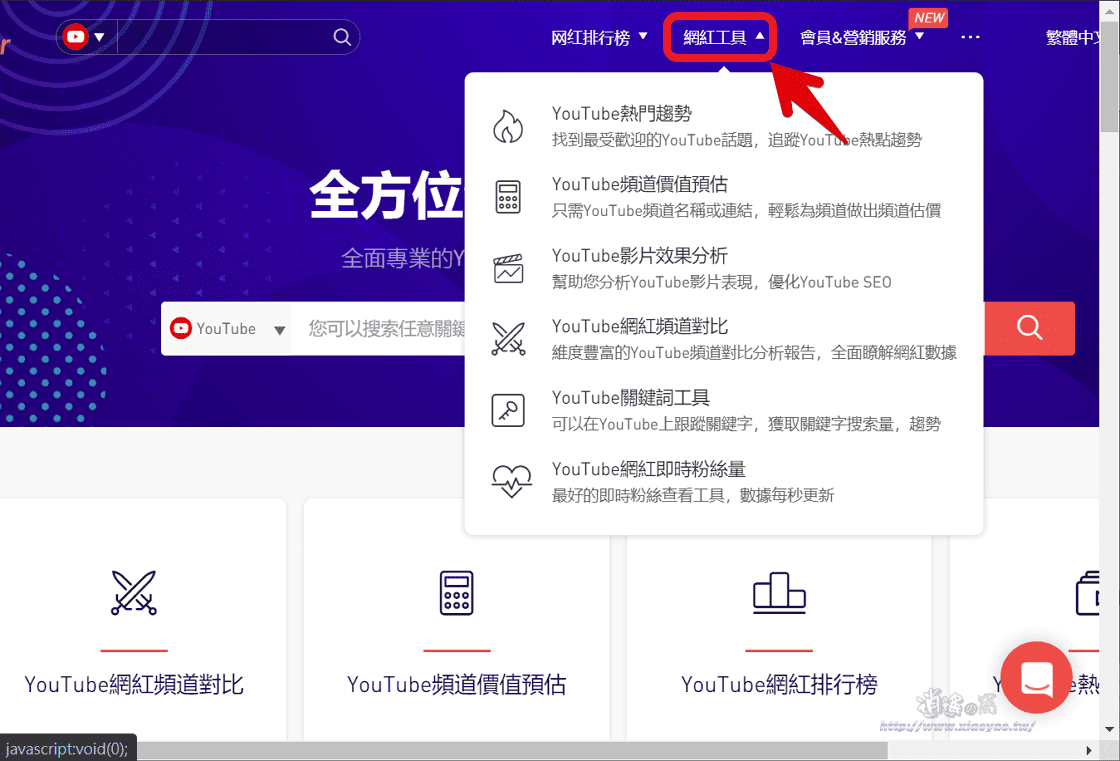Screen dimensions: 1120x761
Task: Expand the 网红排行榜 menu
Action: tap(599, 37)
